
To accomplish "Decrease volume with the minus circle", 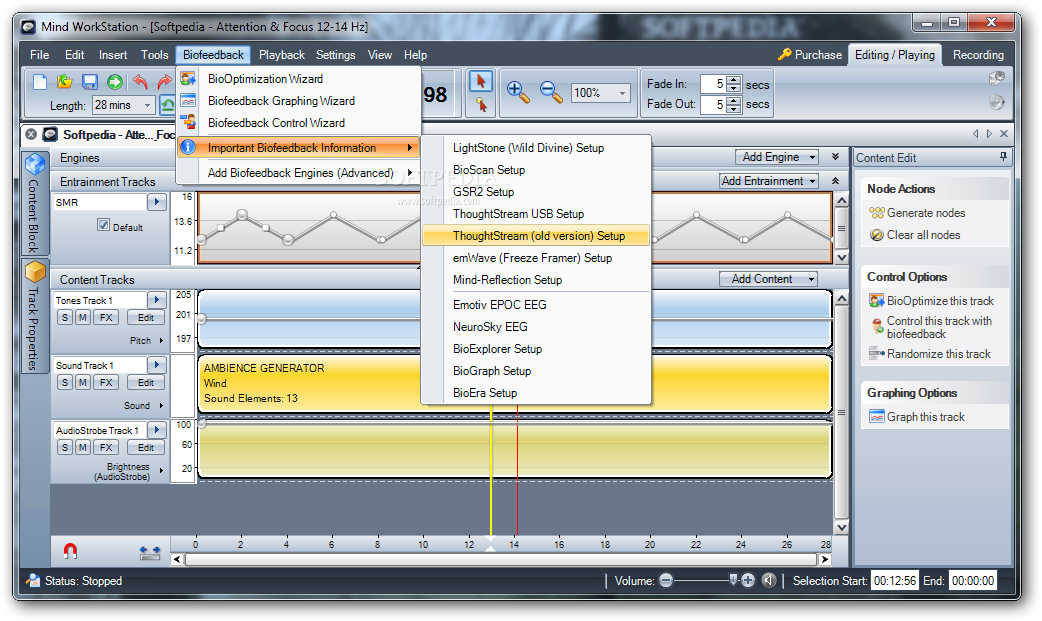I will (x=666, y=580).
